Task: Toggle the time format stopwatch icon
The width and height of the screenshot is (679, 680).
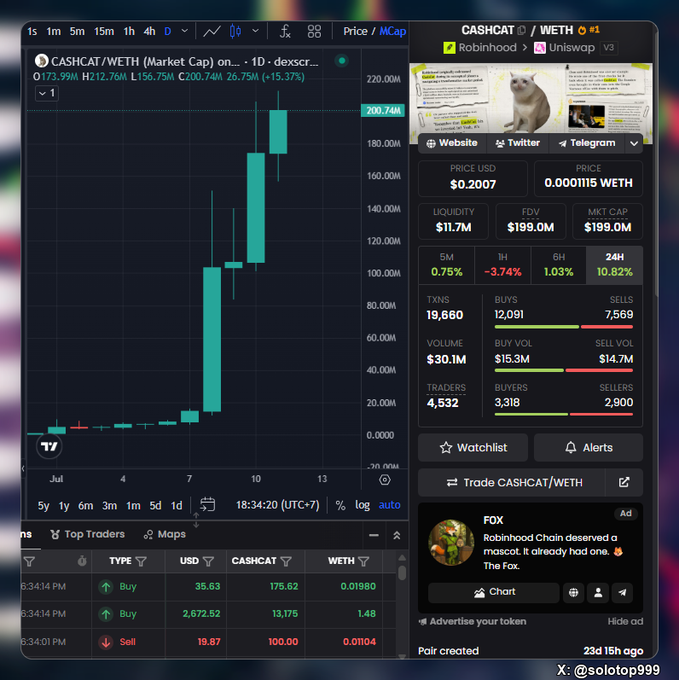Action: tap(82, 561)
